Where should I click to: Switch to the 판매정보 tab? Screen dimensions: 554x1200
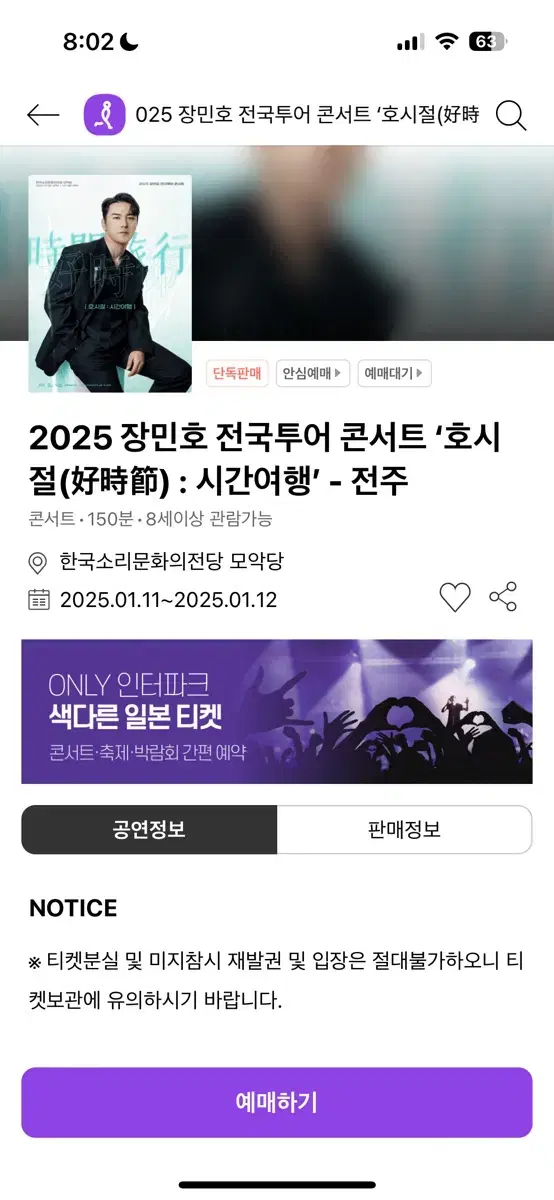tap(404, 830)
